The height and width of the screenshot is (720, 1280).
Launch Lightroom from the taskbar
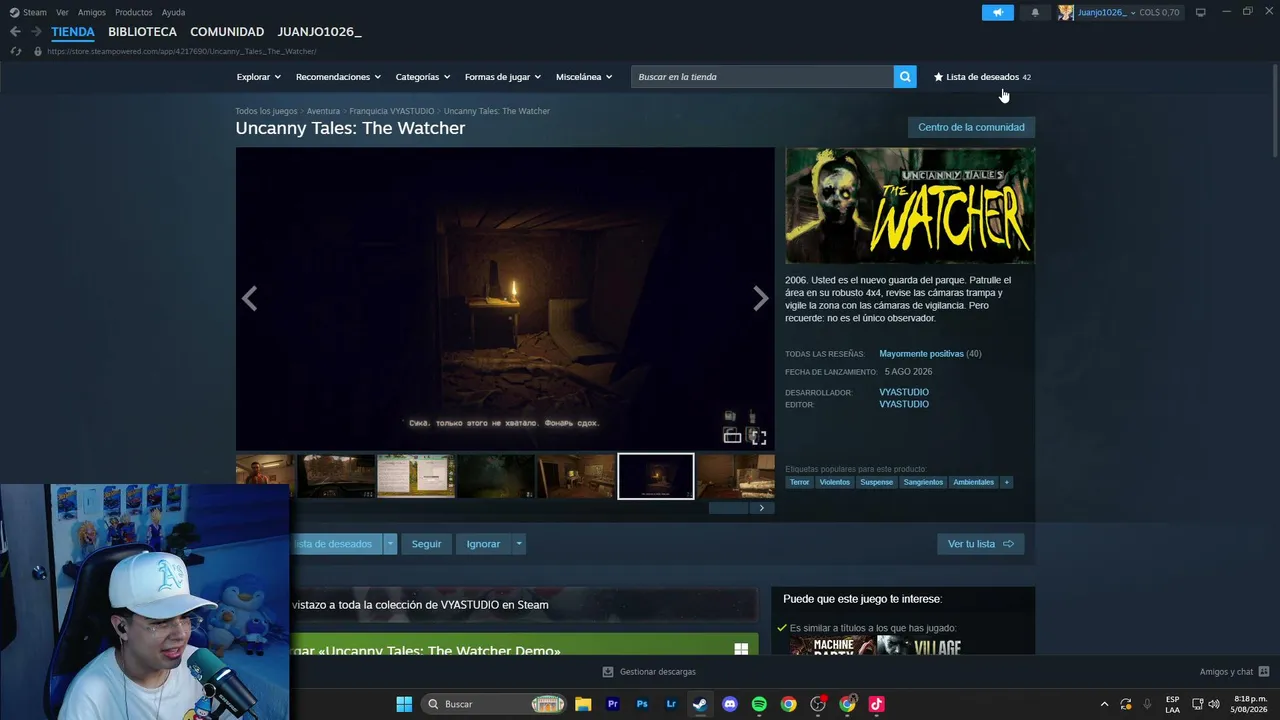pyautogui.click(x=671, y=704)
